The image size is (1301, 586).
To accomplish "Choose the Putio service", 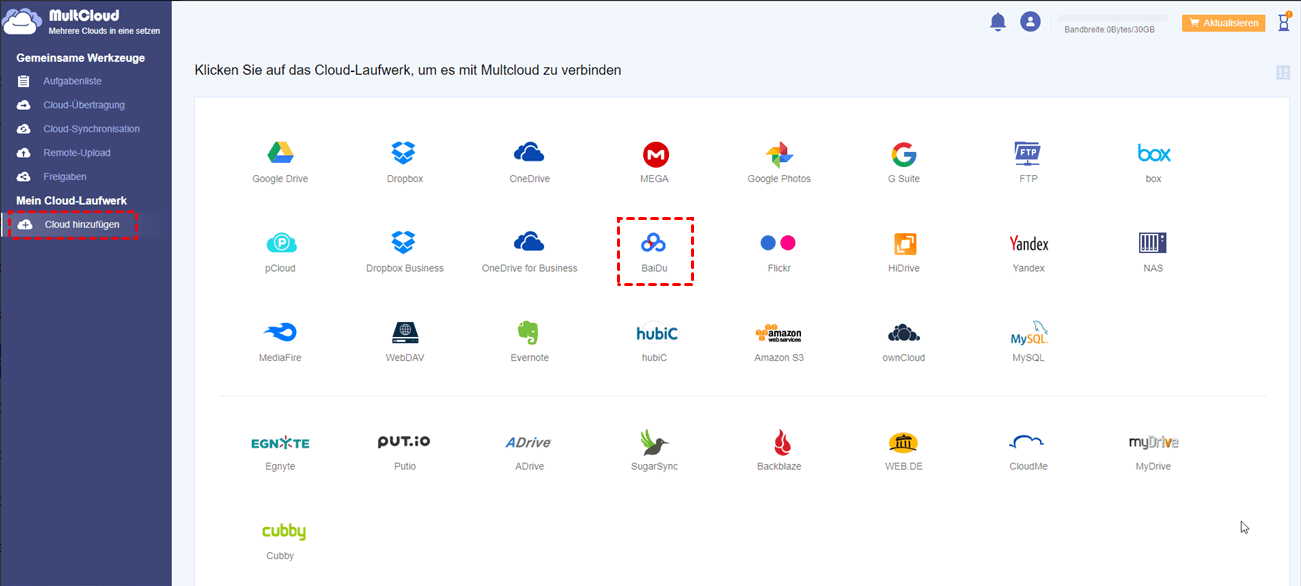I will pos(404,442).
